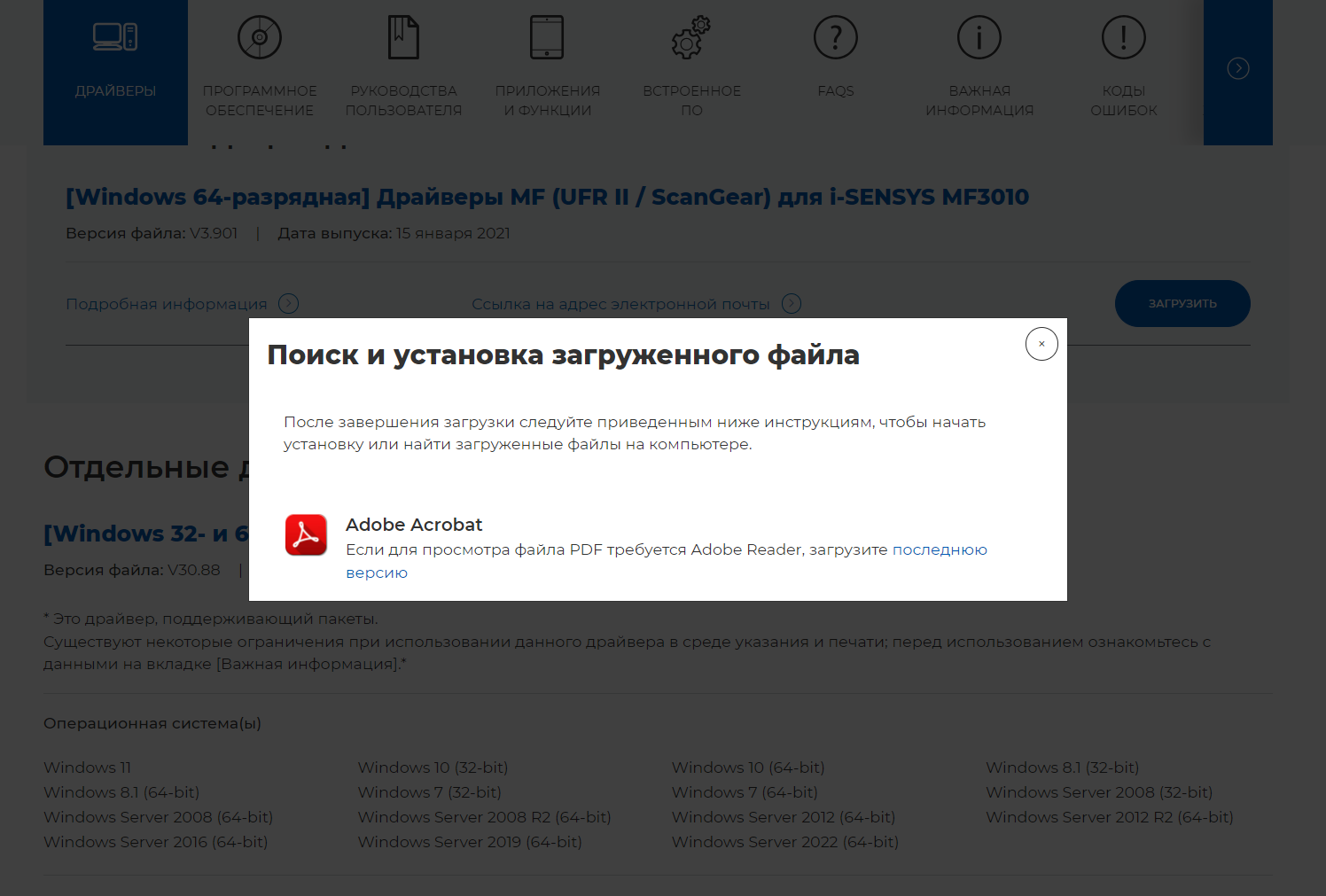Open the '[Windows 32- и 6' driver title link
The image size is (1326, 896).
click(x=146, y=534)
